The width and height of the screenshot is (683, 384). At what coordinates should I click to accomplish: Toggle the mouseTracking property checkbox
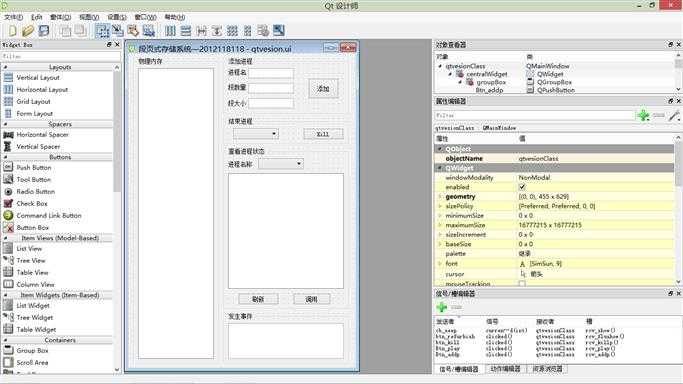coord(522,284)
